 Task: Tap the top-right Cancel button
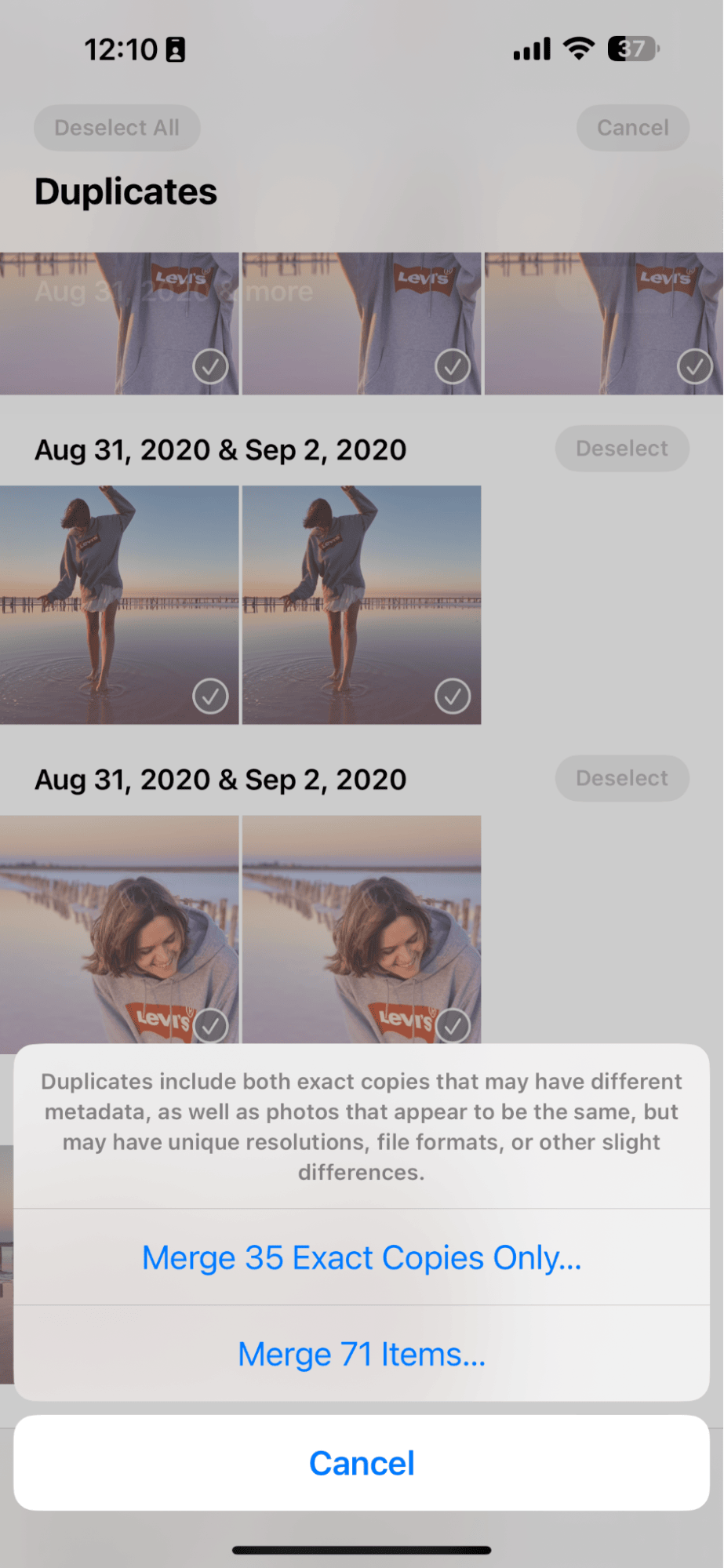633,128
